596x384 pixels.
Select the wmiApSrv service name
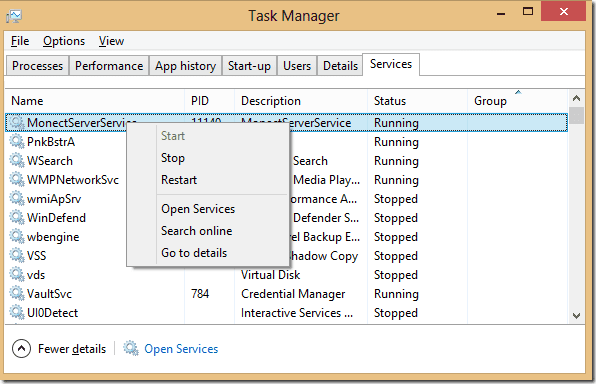(54, 199)
